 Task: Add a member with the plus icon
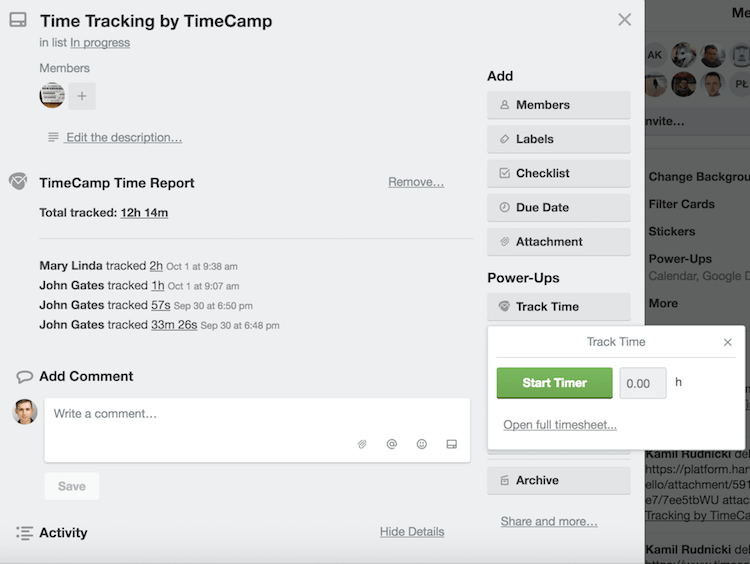click(82, 96)
